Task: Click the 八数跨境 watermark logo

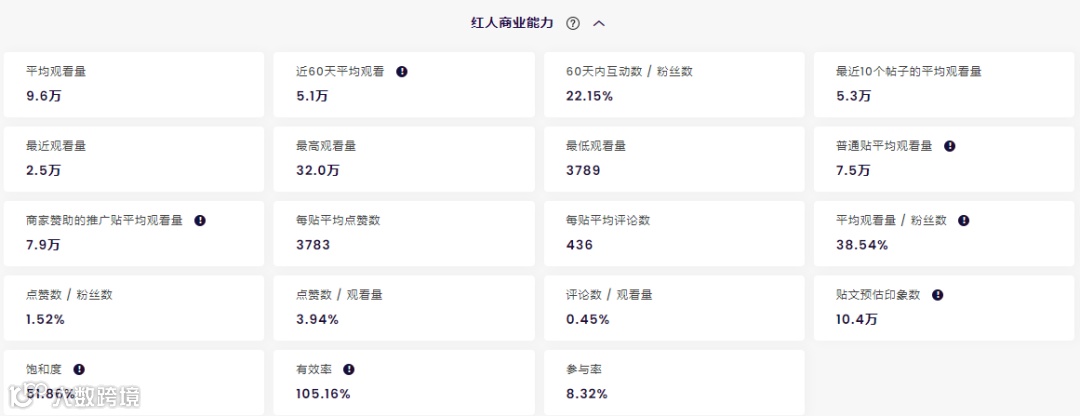Action: 74,397
